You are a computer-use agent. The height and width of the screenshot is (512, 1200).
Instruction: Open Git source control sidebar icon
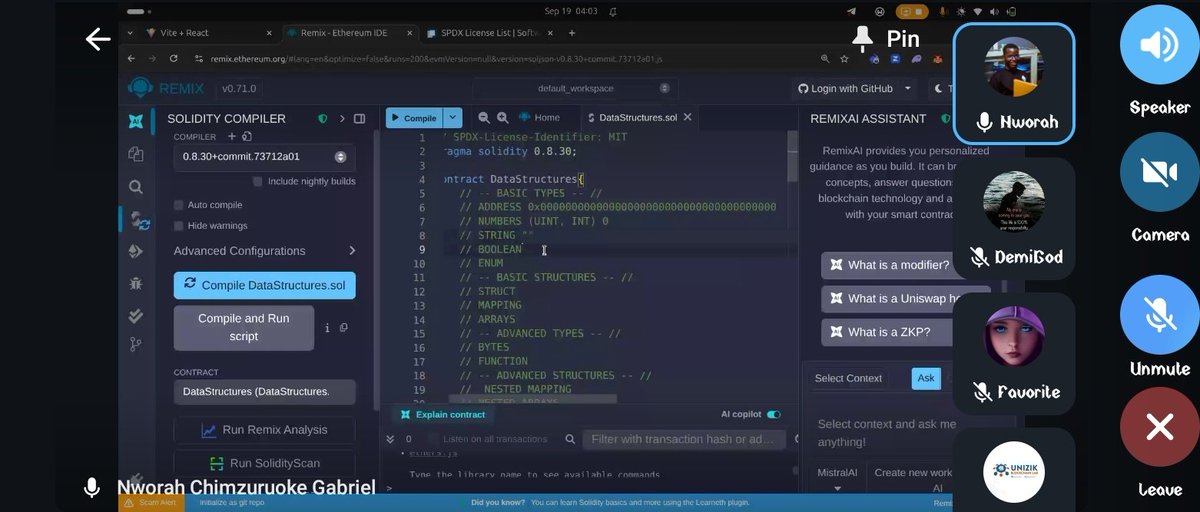pyautogui.click(x=136, y=345)
